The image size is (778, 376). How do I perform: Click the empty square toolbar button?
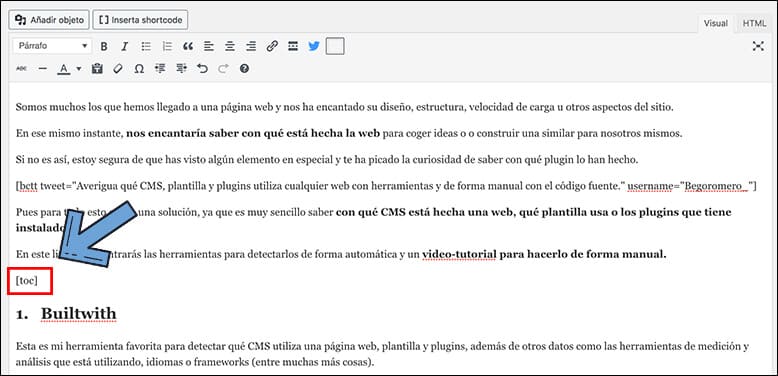[x=335, y=47]
